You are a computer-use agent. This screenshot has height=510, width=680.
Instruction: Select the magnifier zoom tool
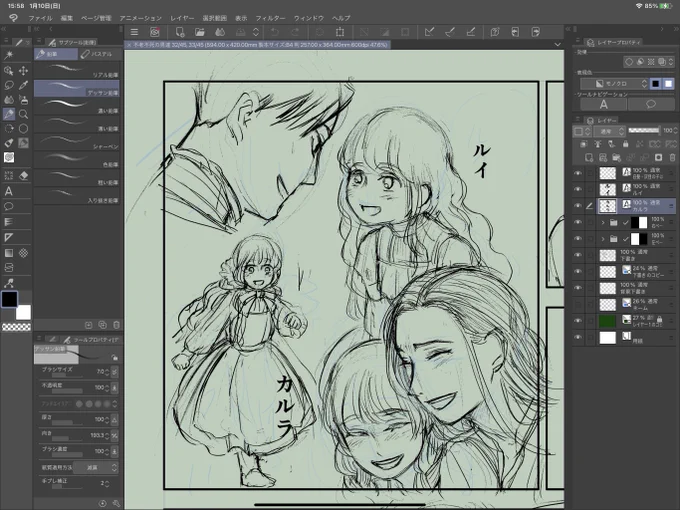pyautogui.click(x=23, y=114)
